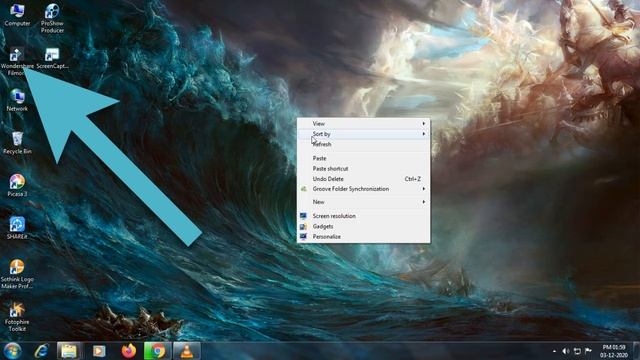Select the Recycle Bin icon
This screenshot has height=360, width=640.
17,143
